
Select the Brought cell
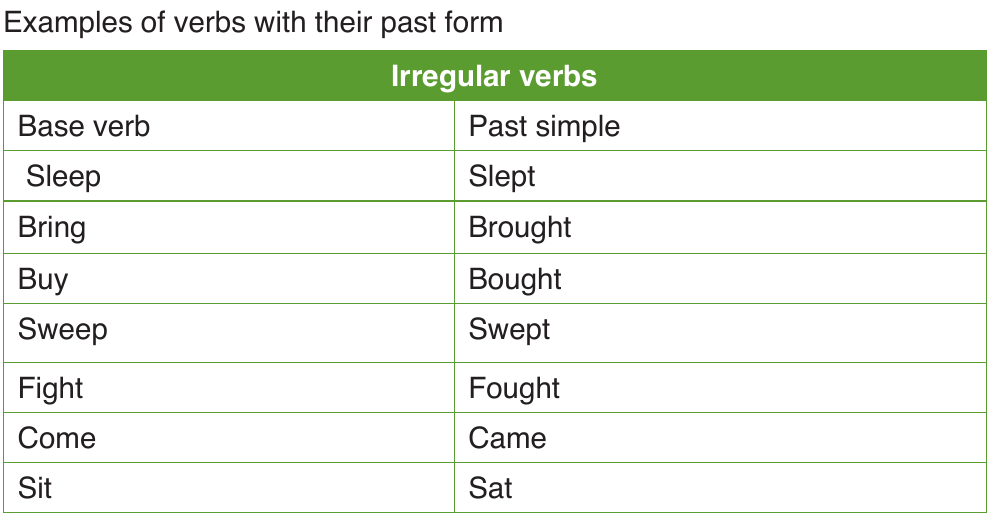(x=720, y=228)
